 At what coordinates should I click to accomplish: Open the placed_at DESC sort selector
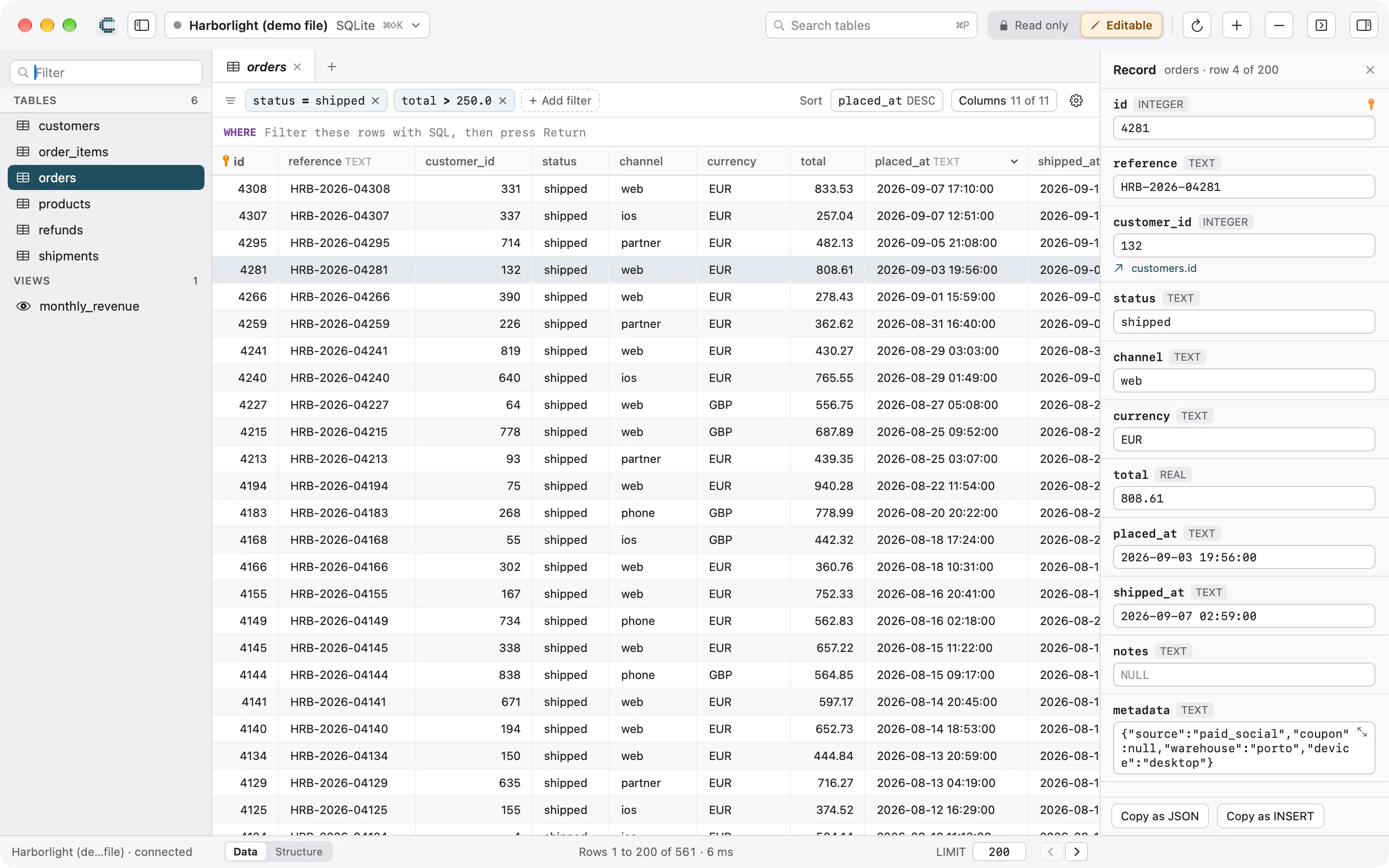pyautogui.click(x=886, y=100)
